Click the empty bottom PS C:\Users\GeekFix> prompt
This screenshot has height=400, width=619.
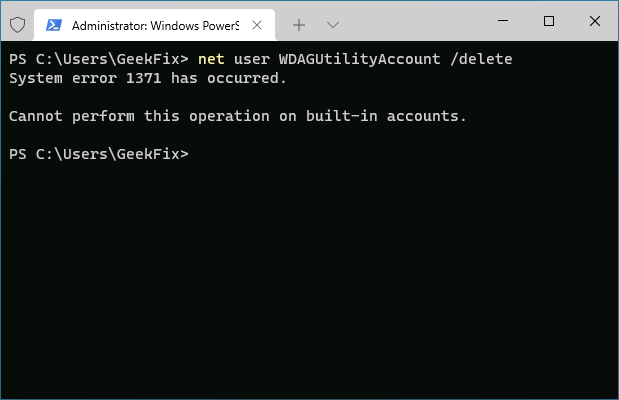pos(99,154)
